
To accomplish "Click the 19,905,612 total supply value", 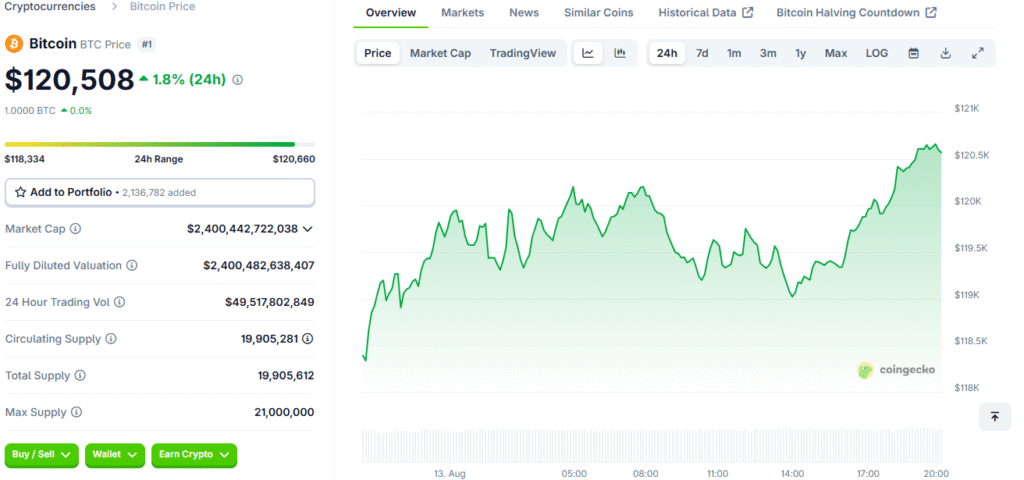I will (286, 376).
